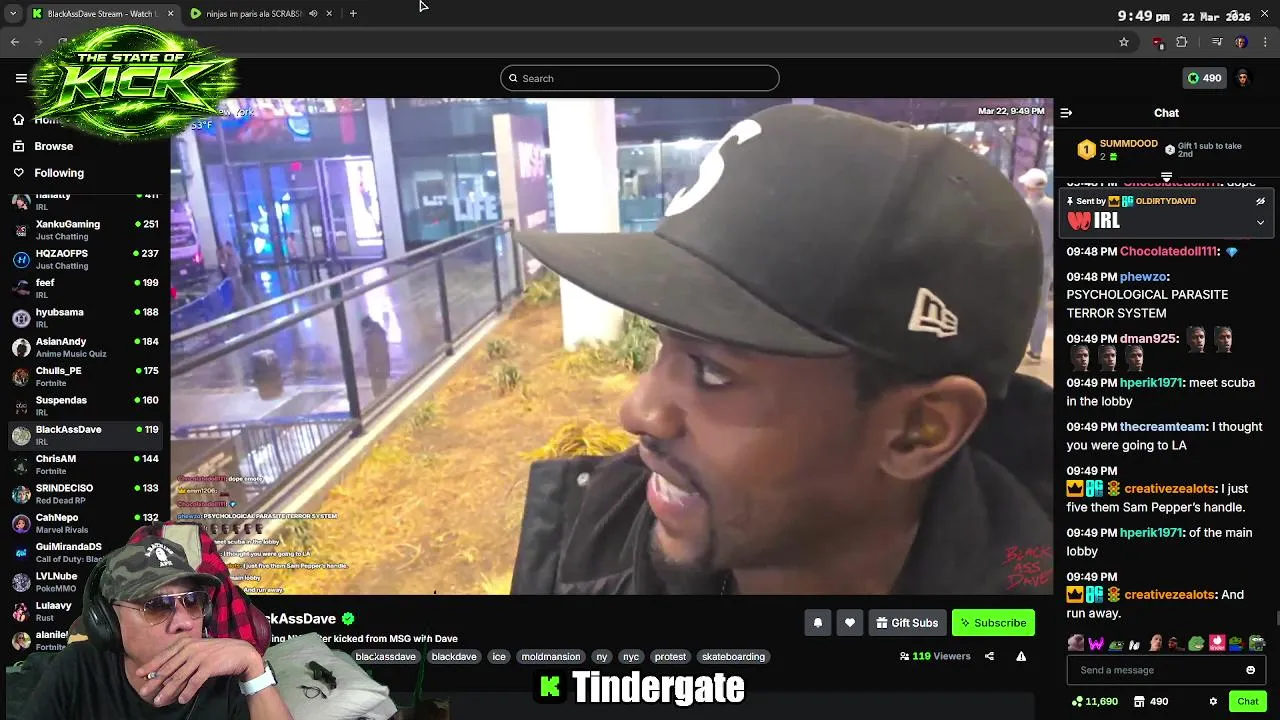Insert the first quick emote in row

[1075, 643]
